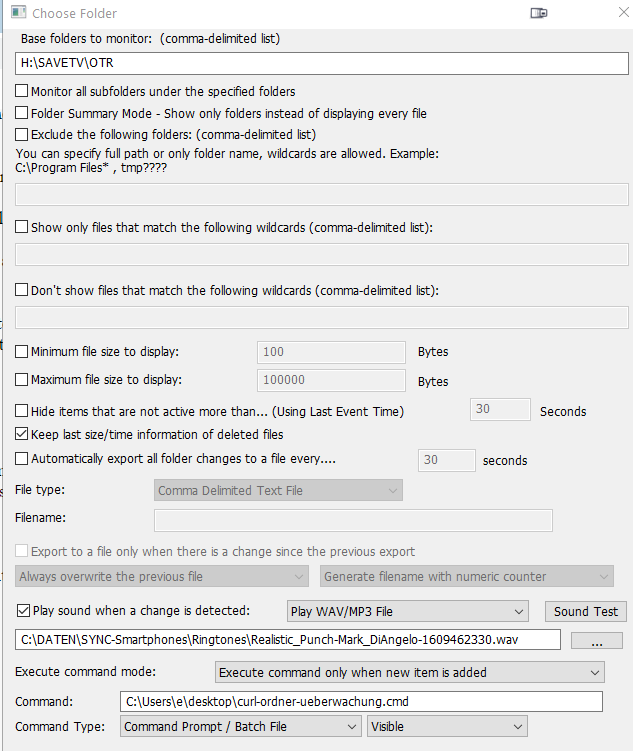Open the Visible window mode dropdown
This screenshot has width=633, height=751.
[446, 727]
